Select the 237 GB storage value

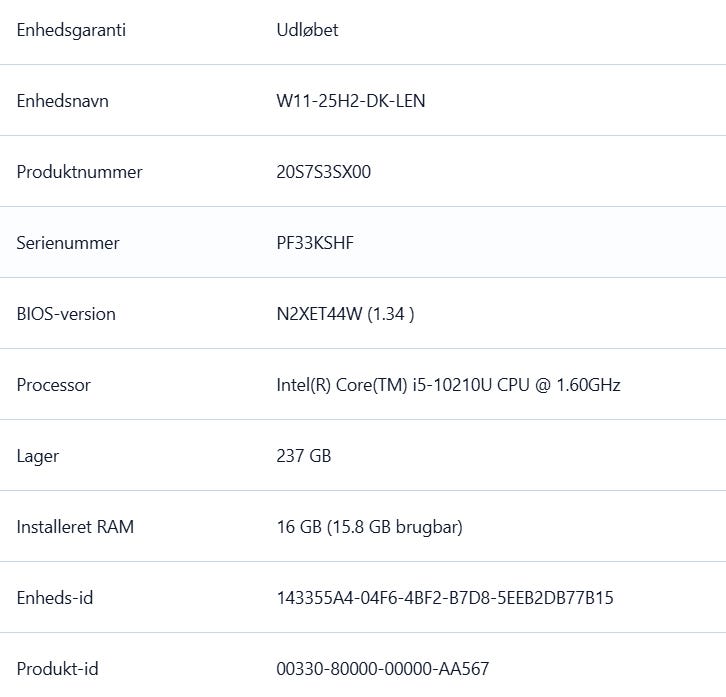(x=304, y=456)
